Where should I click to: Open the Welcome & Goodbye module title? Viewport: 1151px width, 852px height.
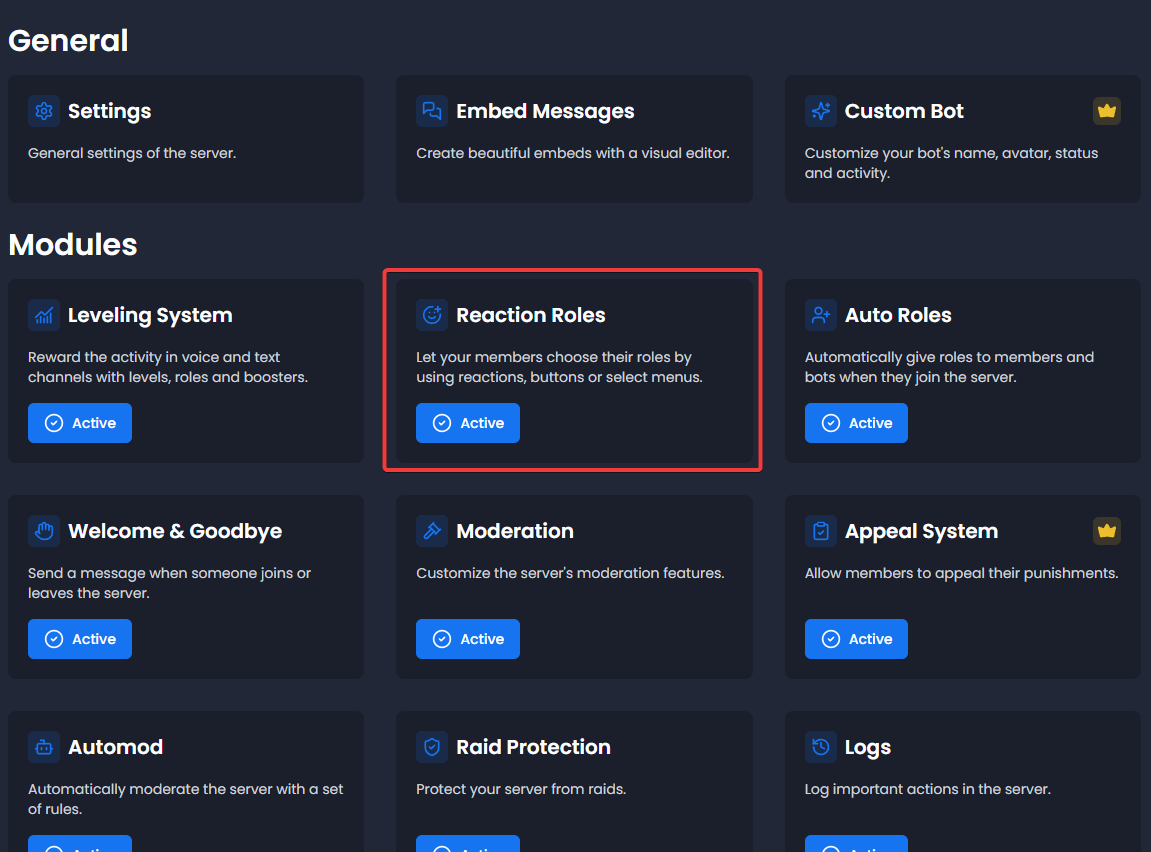pos(175,531)
